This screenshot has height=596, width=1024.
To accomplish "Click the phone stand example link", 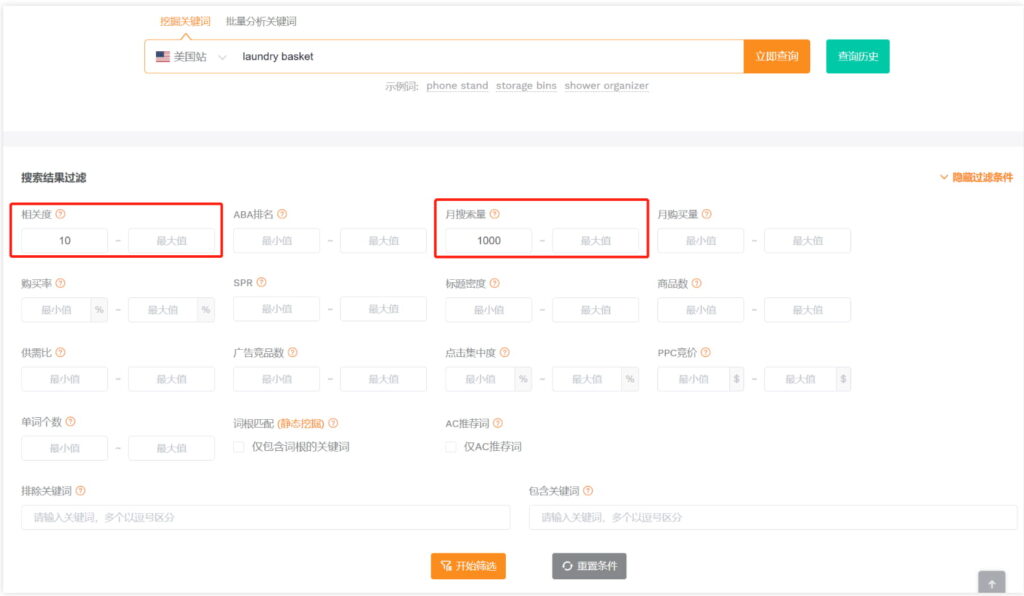I will pyautogui.click(x=456, y=85).
